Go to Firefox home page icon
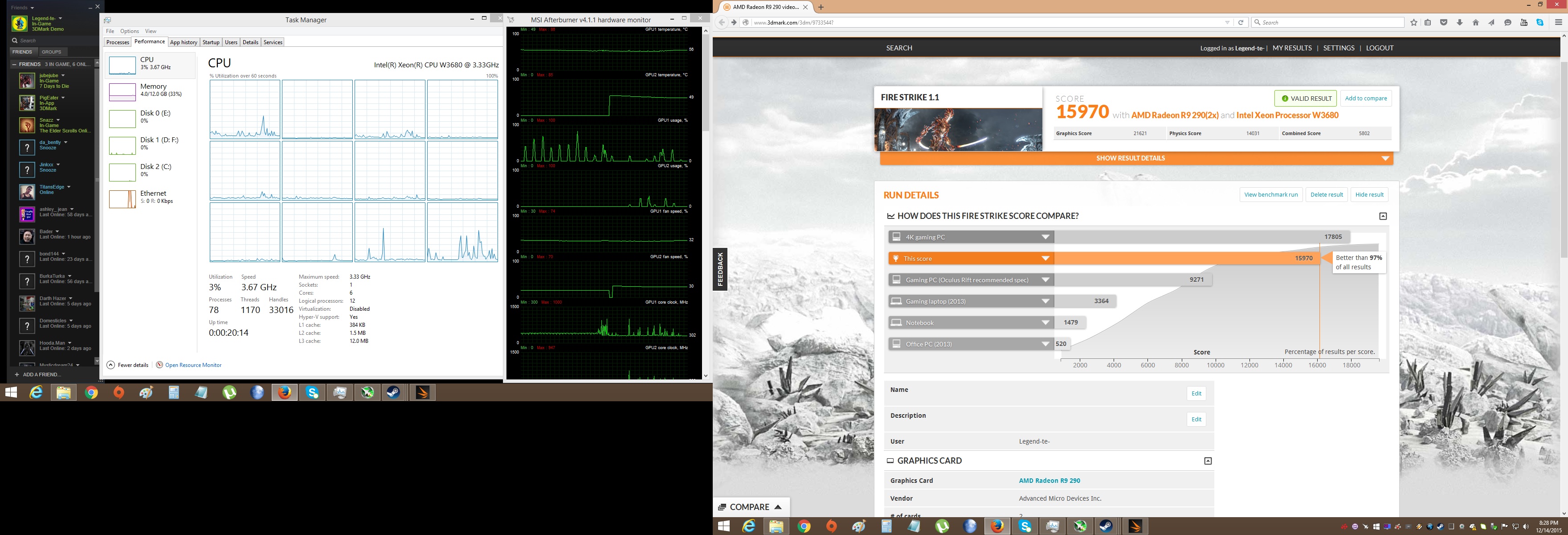 click(x=1475, y=23)
